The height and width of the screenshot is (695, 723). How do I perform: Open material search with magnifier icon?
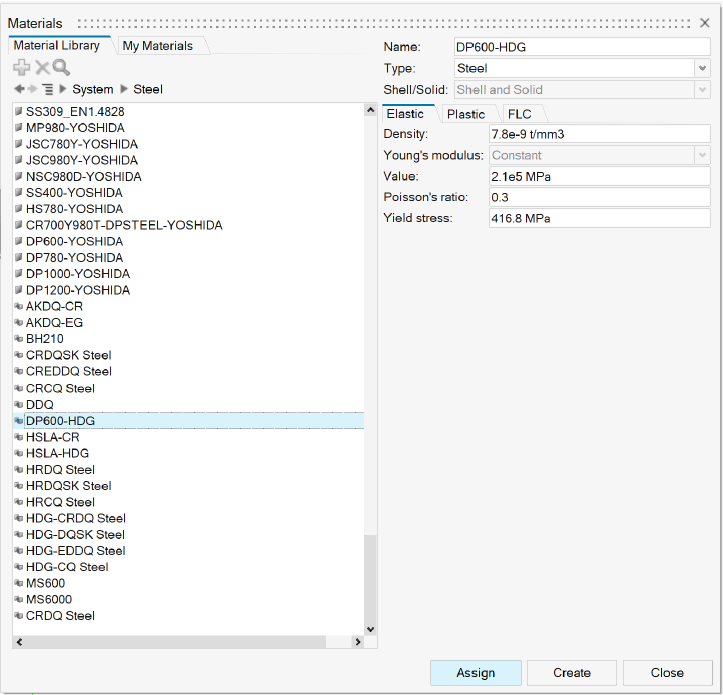pyautogui.click(x=61, y=67)
